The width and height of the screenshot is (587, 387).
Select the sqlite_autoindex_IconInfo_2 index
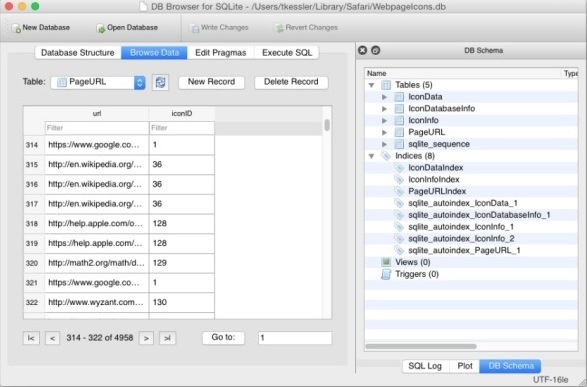(x=461, y=239)
